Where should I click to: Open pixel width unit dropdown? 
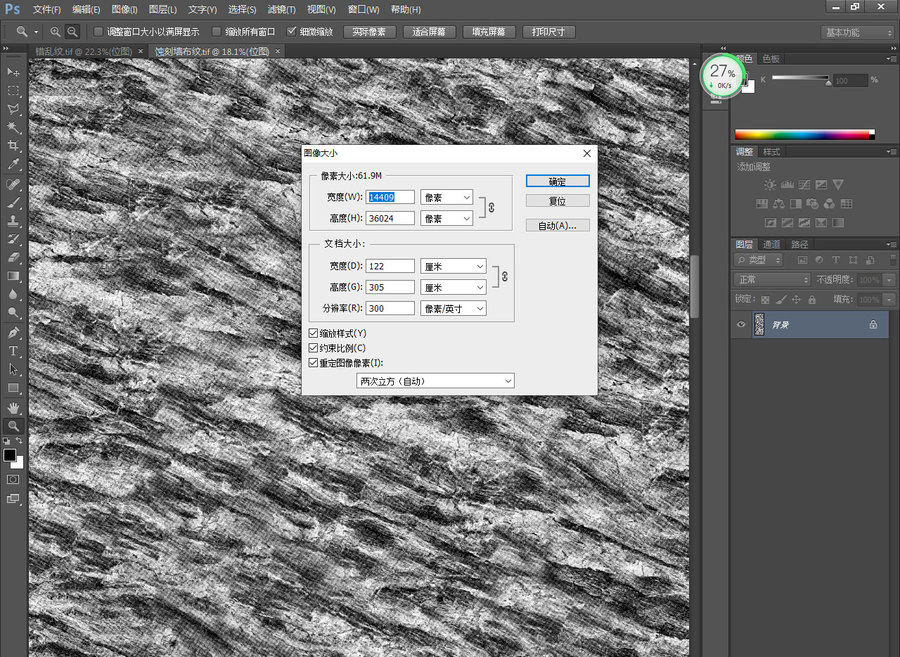point(447,197)
